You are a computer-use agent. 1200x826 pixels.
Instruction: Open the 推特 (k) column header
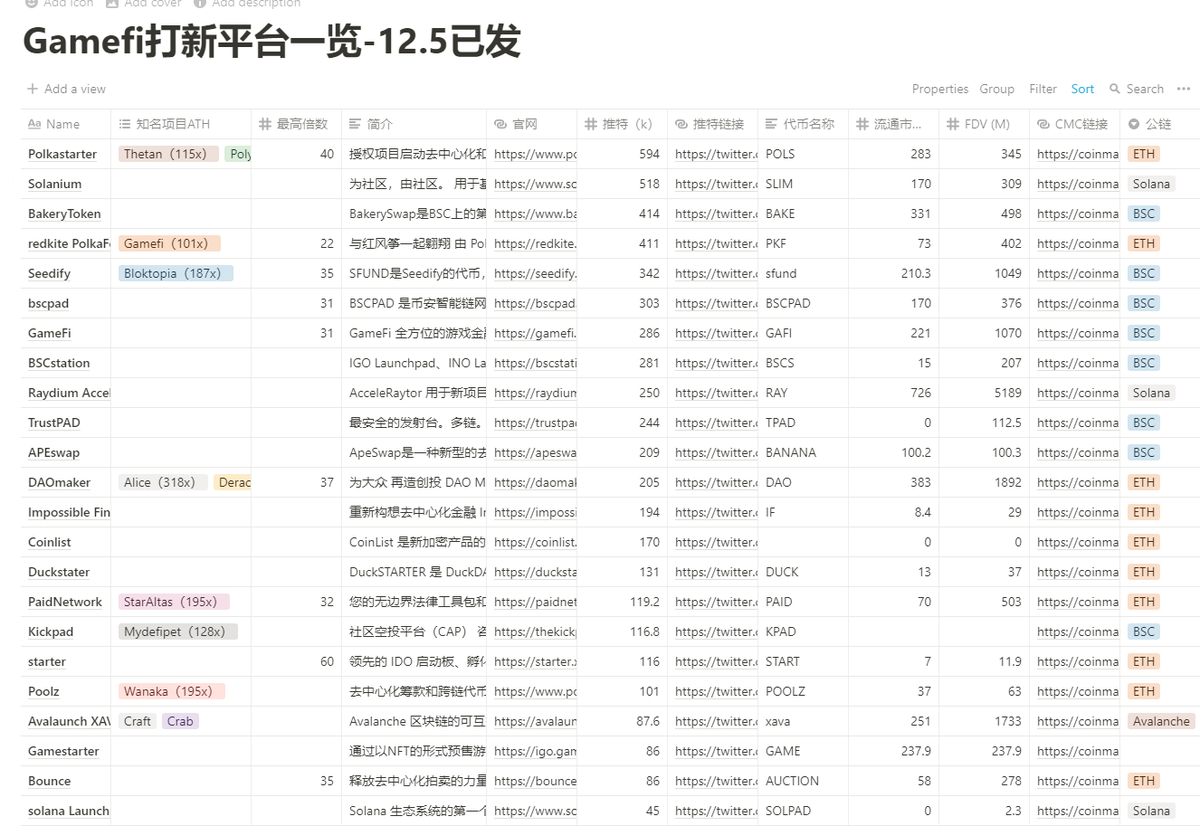pos(623,124)
